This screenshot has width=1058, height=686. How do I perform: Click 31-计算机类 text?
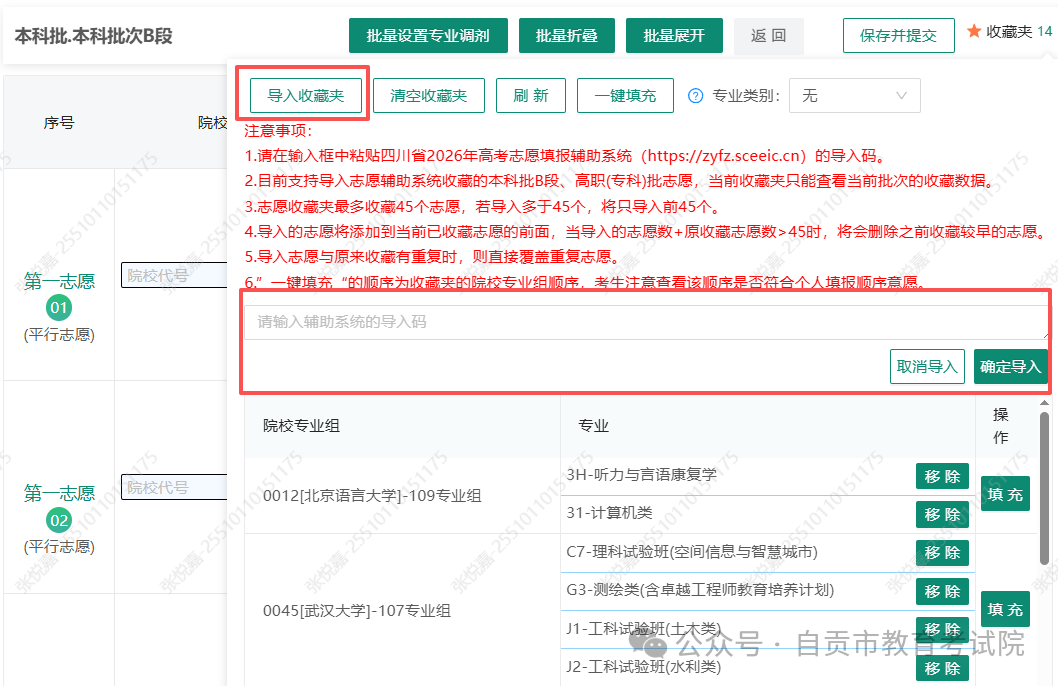[x=609, y=513]
